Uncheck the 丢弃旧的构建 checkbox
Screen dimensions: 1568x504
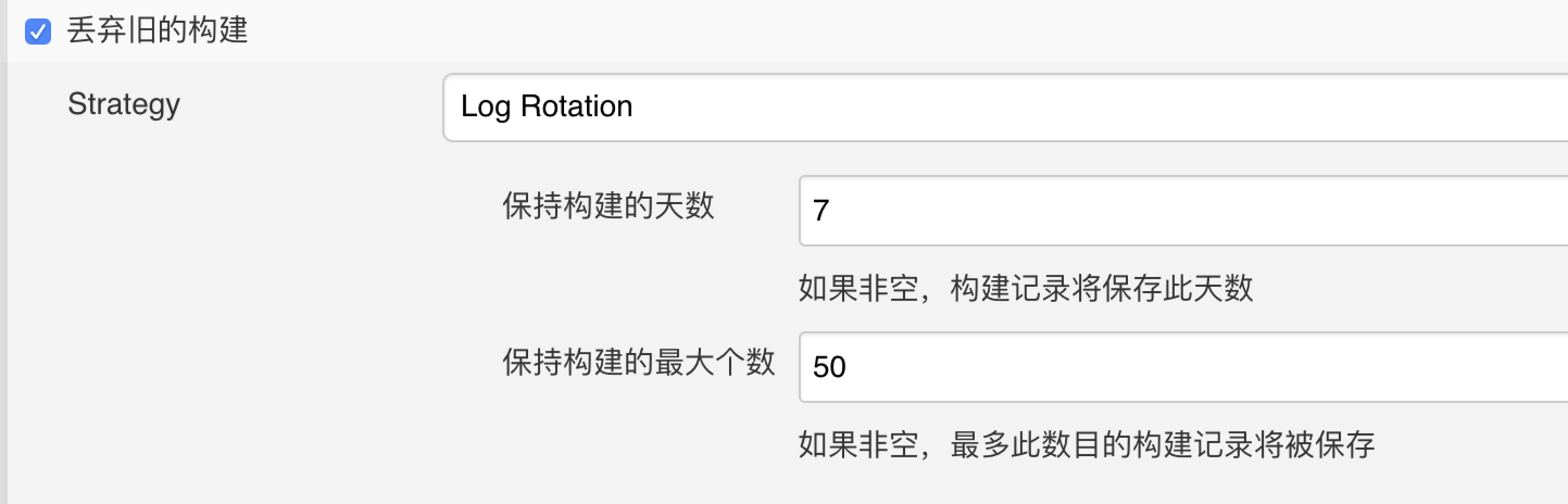[37, 31]
